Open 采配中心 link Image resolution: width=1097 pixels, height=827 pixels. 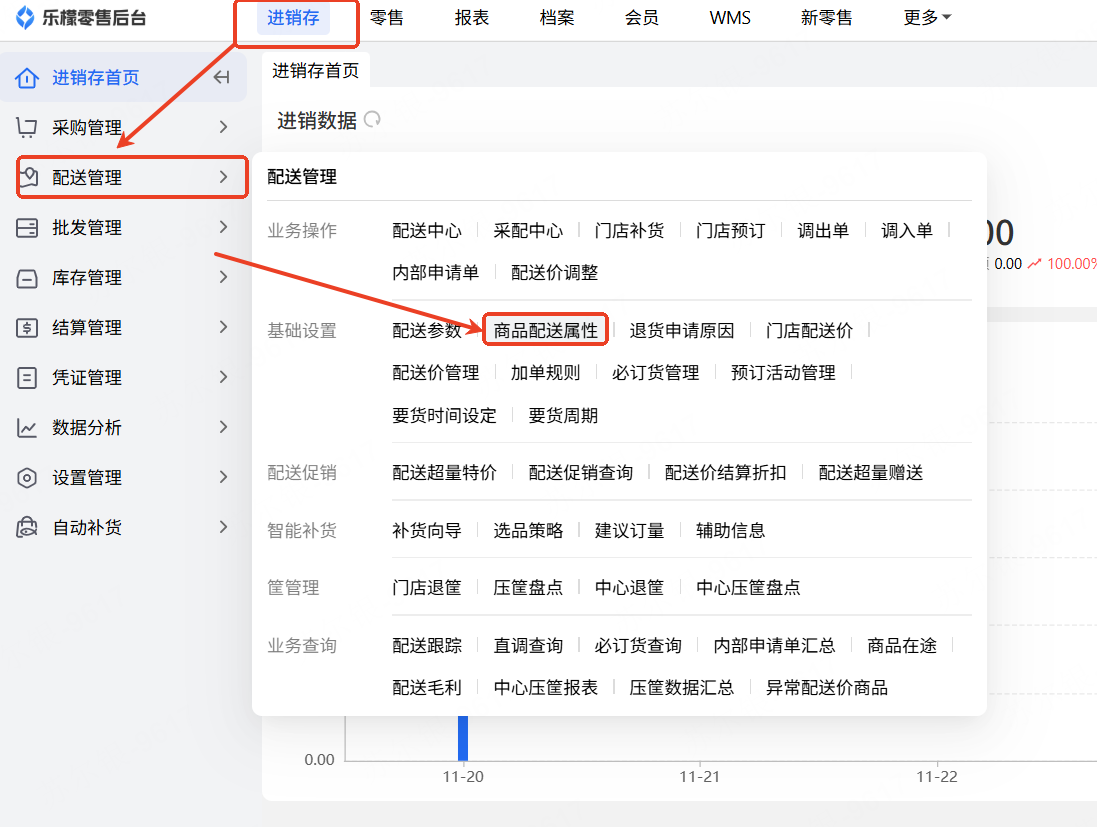[x=528, y=230]
